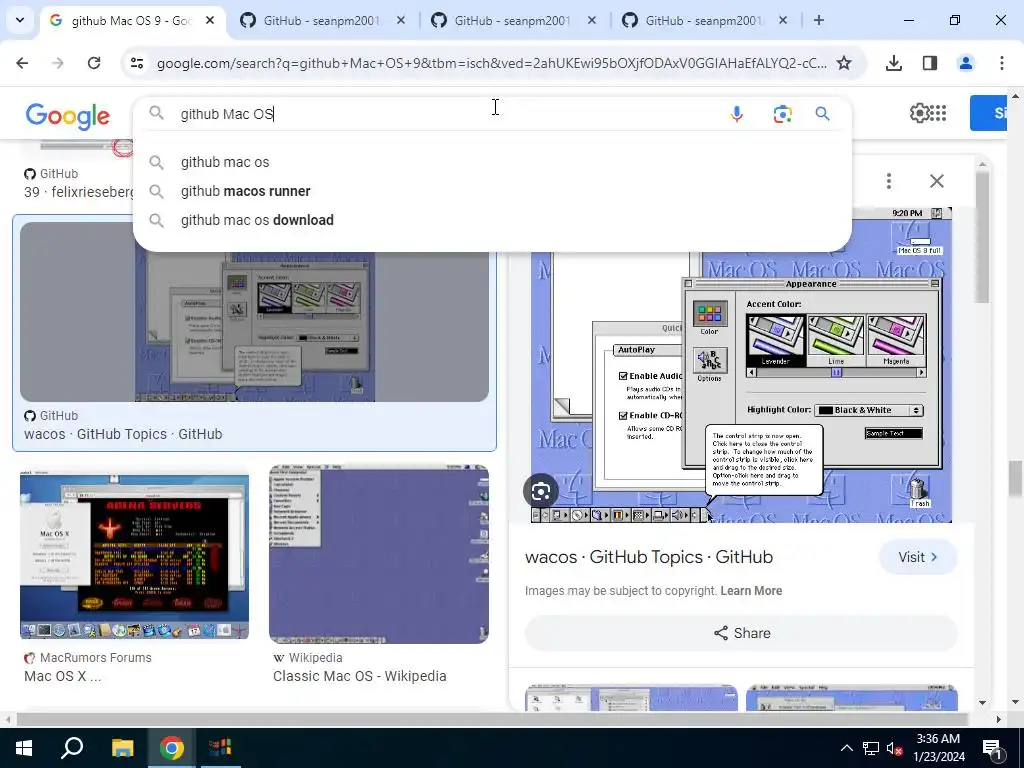Show hidden system tray icons
1024x768 pixels.
(846, 748)
